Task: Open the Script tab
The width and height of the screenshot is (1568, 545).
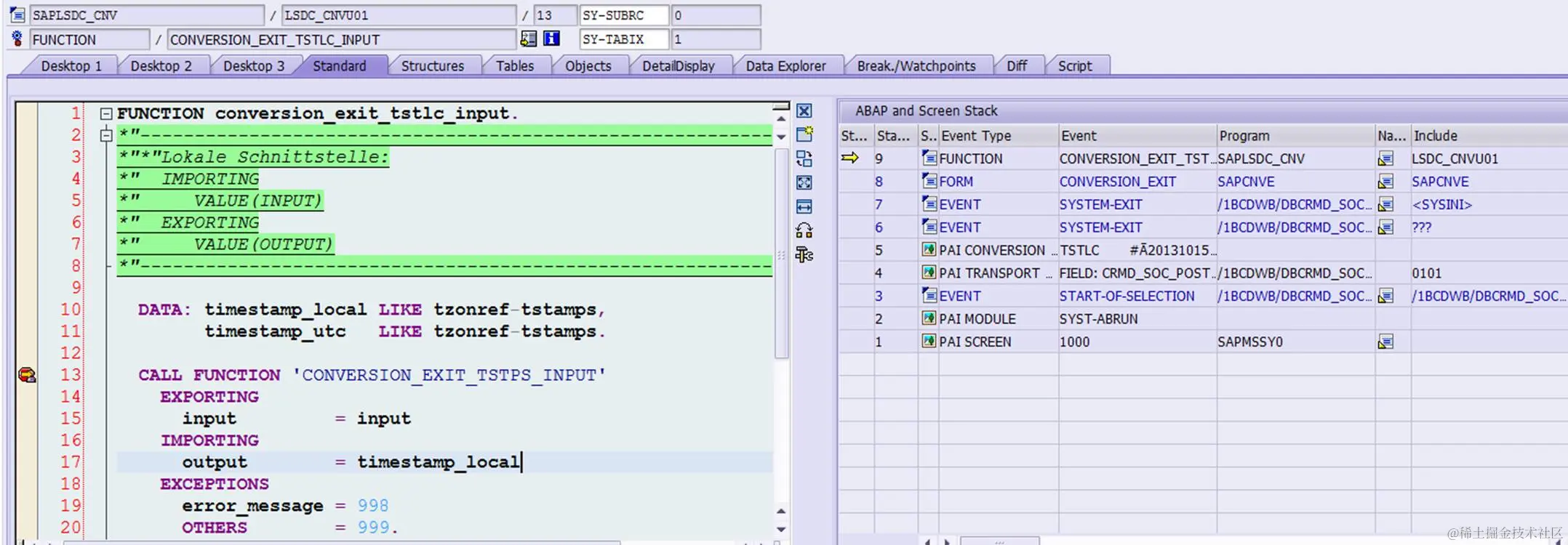Action: click(1074, 66)
